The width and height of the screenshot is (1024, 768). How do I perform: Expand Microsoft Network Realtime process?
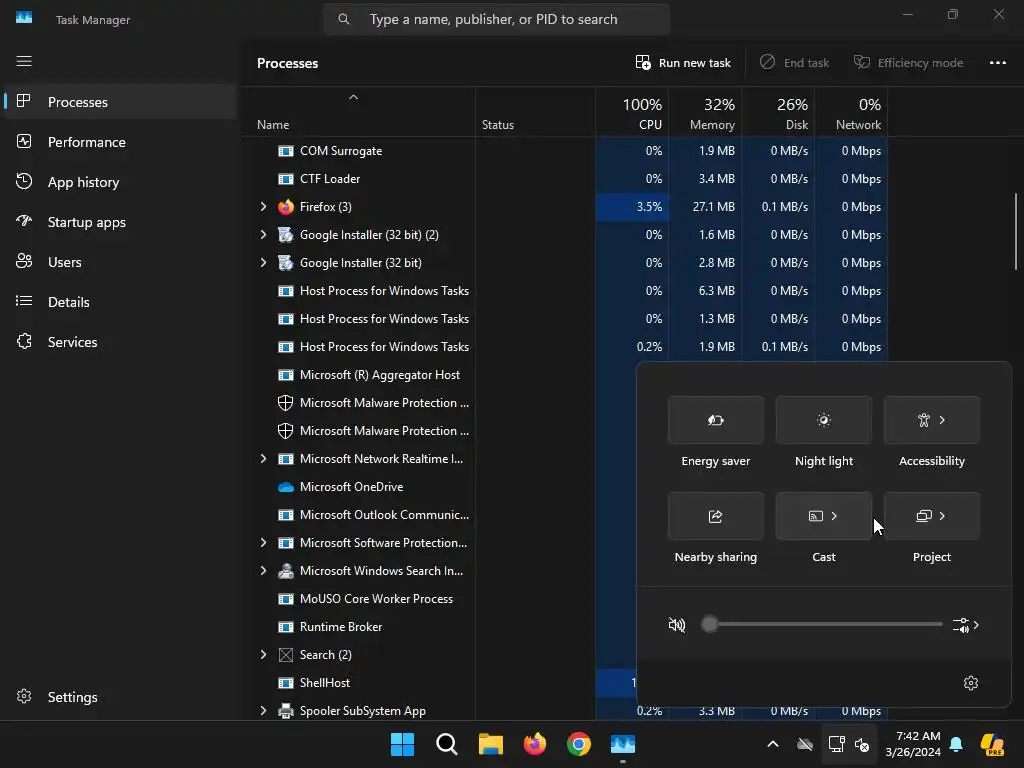tap(263, 458)
